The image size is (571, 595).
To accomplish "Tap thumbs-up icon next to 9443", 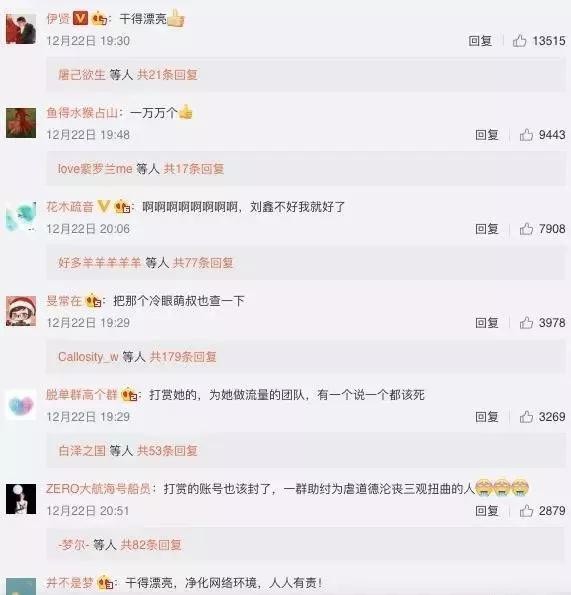I will 526,135.
